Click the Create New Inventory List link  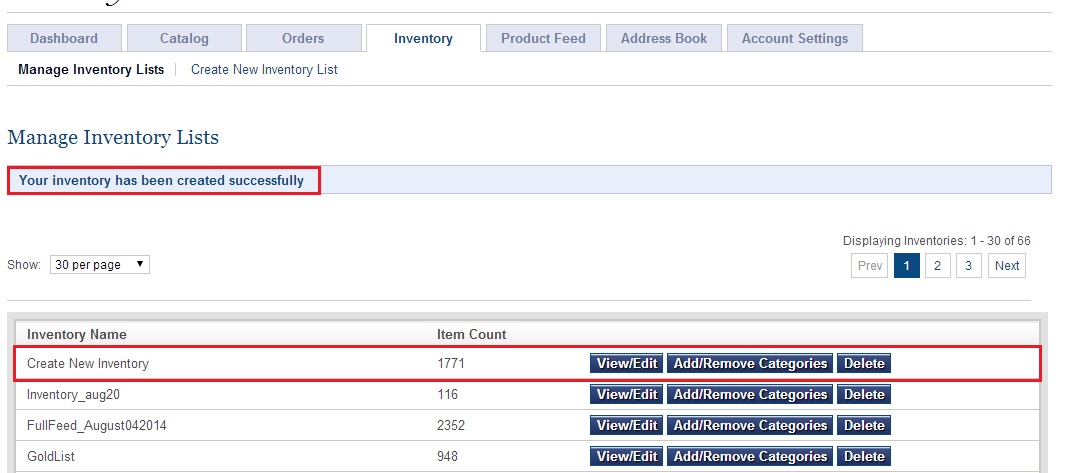pos(264,70)
